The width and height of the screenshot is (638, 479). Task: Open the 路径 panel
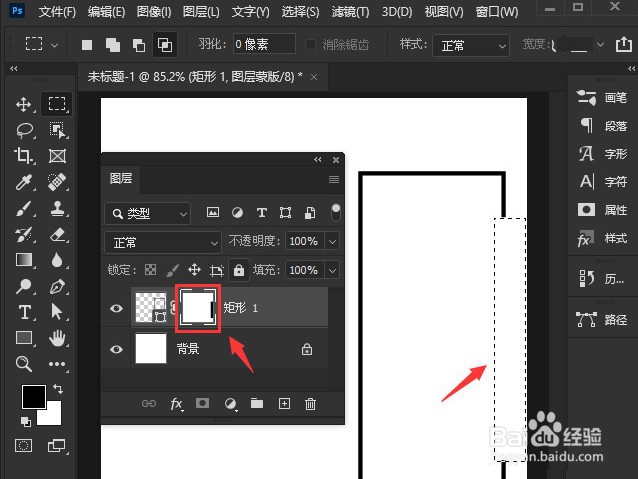click(x=602, y=319)
